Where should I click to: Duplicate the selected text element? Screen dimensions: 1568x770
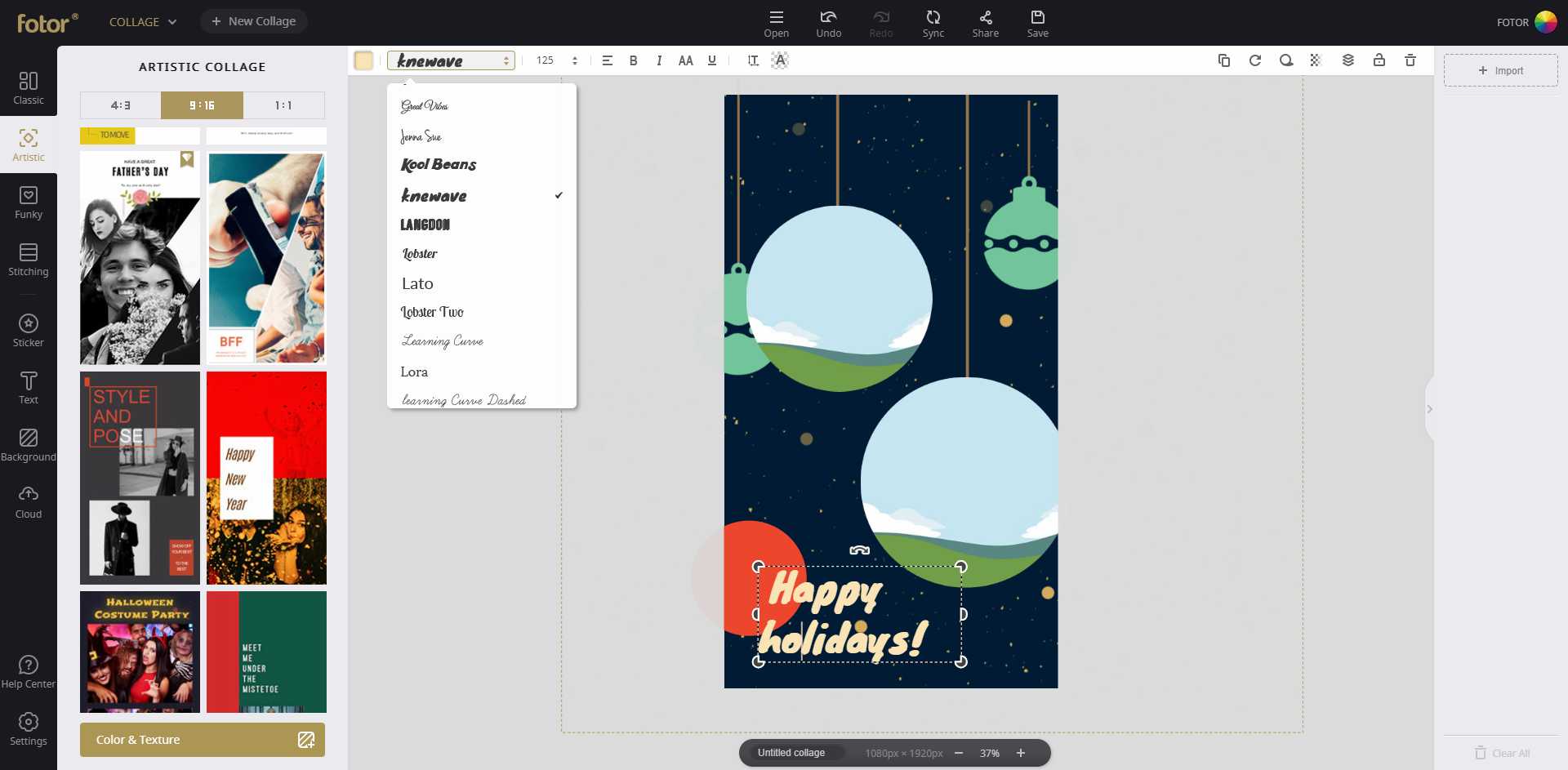coord(1223,60)
